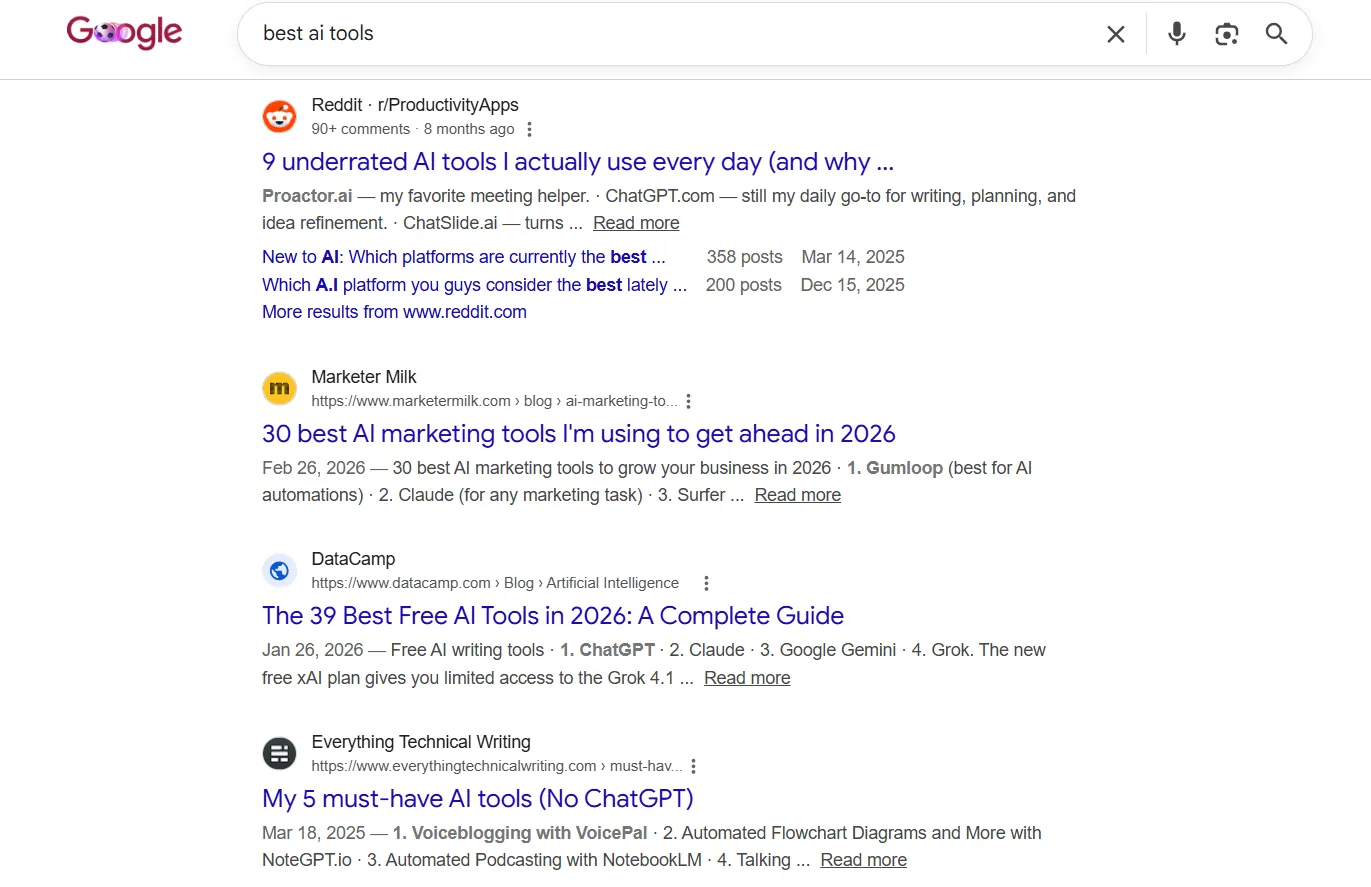
Task: Click the 'Dec 15, 2025' date
Action: 853,285
